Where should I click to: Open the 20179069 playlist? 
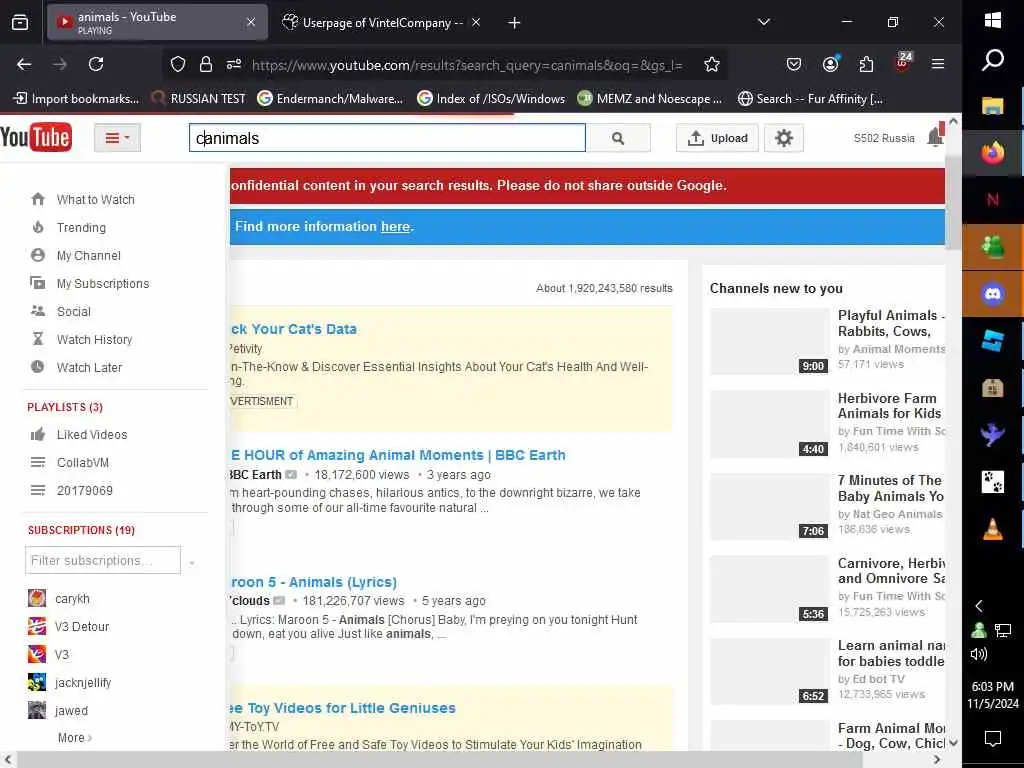(x=84, y=490)
